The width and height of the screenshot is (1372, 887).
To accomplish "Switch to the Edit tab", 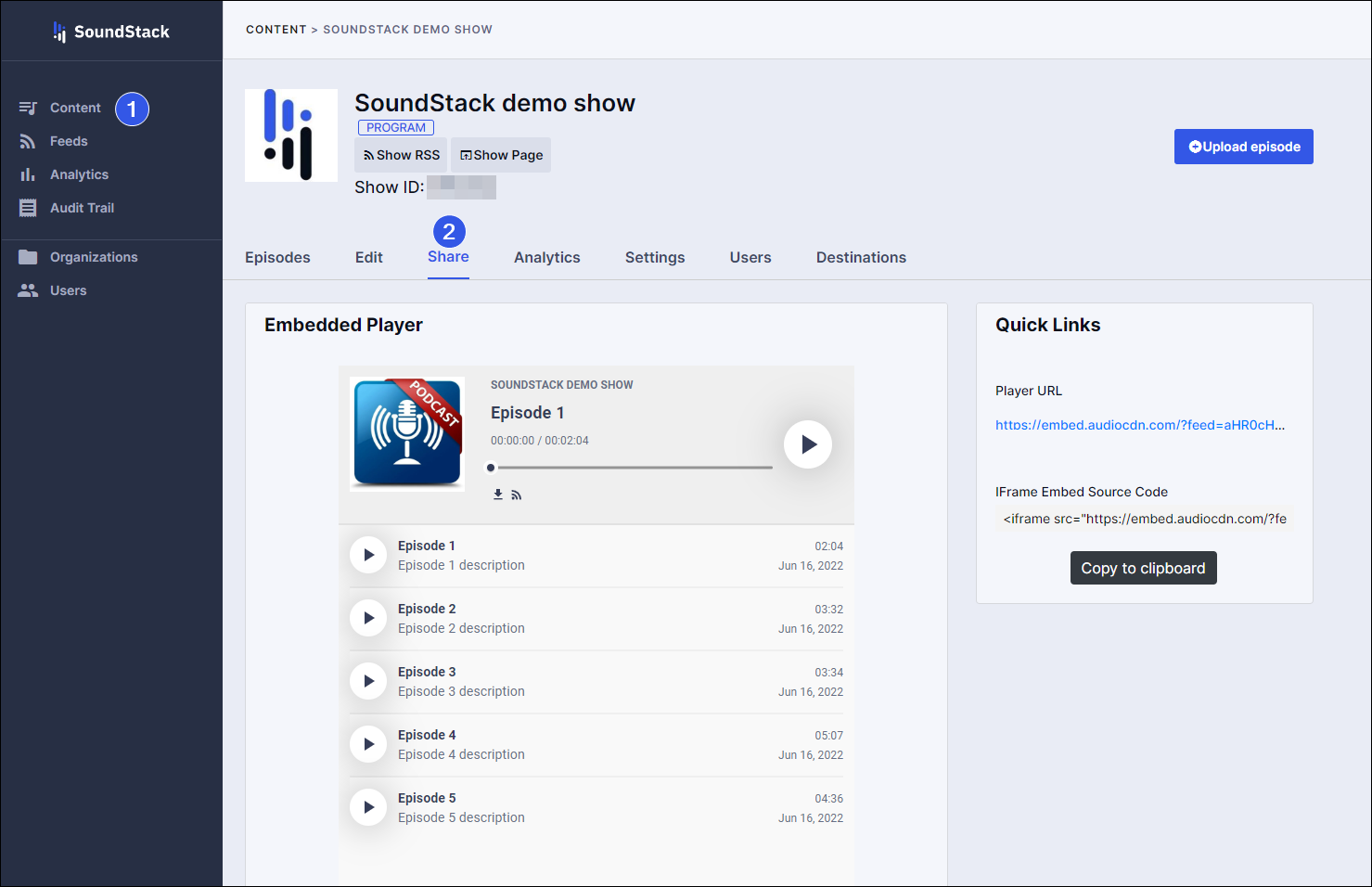I will (369, 257).
